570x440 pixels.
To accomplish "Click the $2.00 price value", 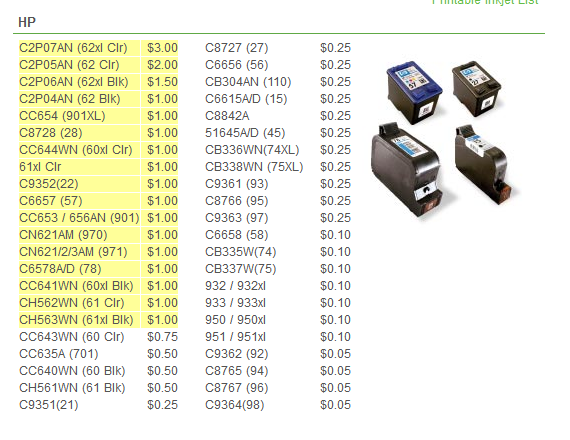I will pyautogui.click(x=162, y=65).
